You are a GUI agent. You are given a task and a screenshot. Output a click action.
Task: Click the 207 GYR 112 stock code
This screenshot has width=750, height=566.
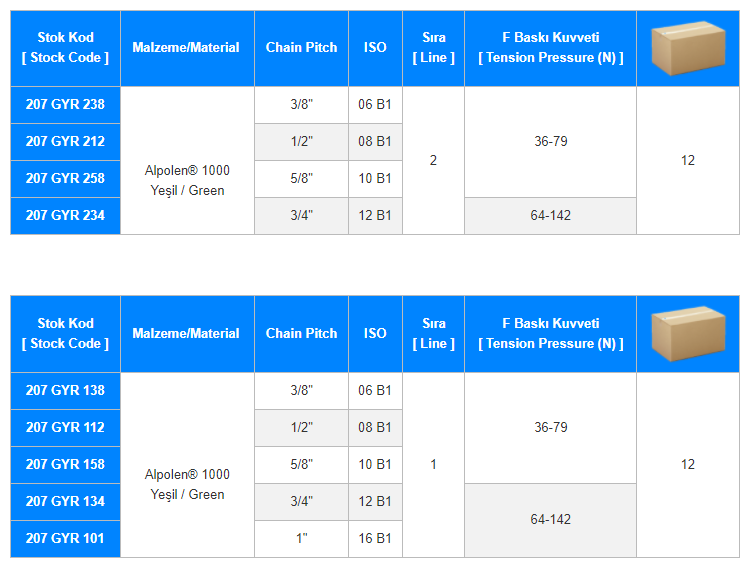pos(65,428)
